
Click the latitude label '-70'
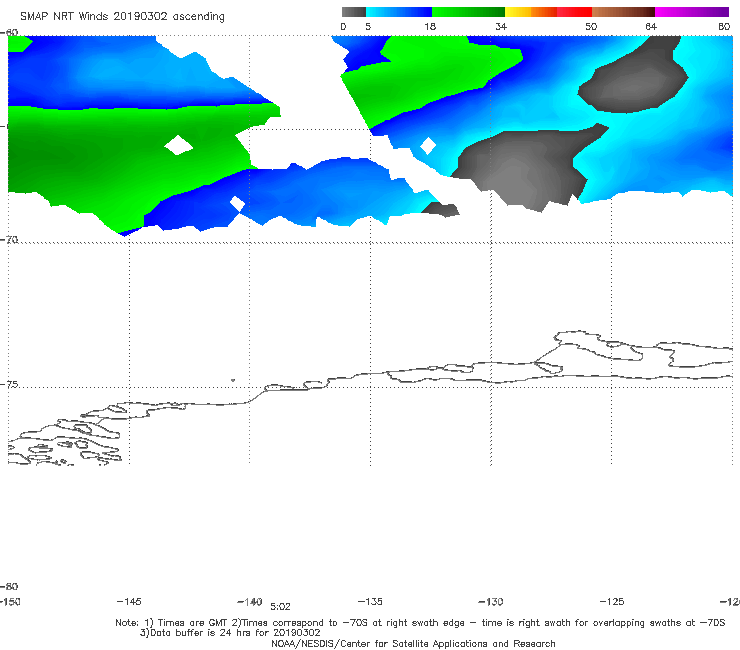pyautogui.click(x=9, y=240)
